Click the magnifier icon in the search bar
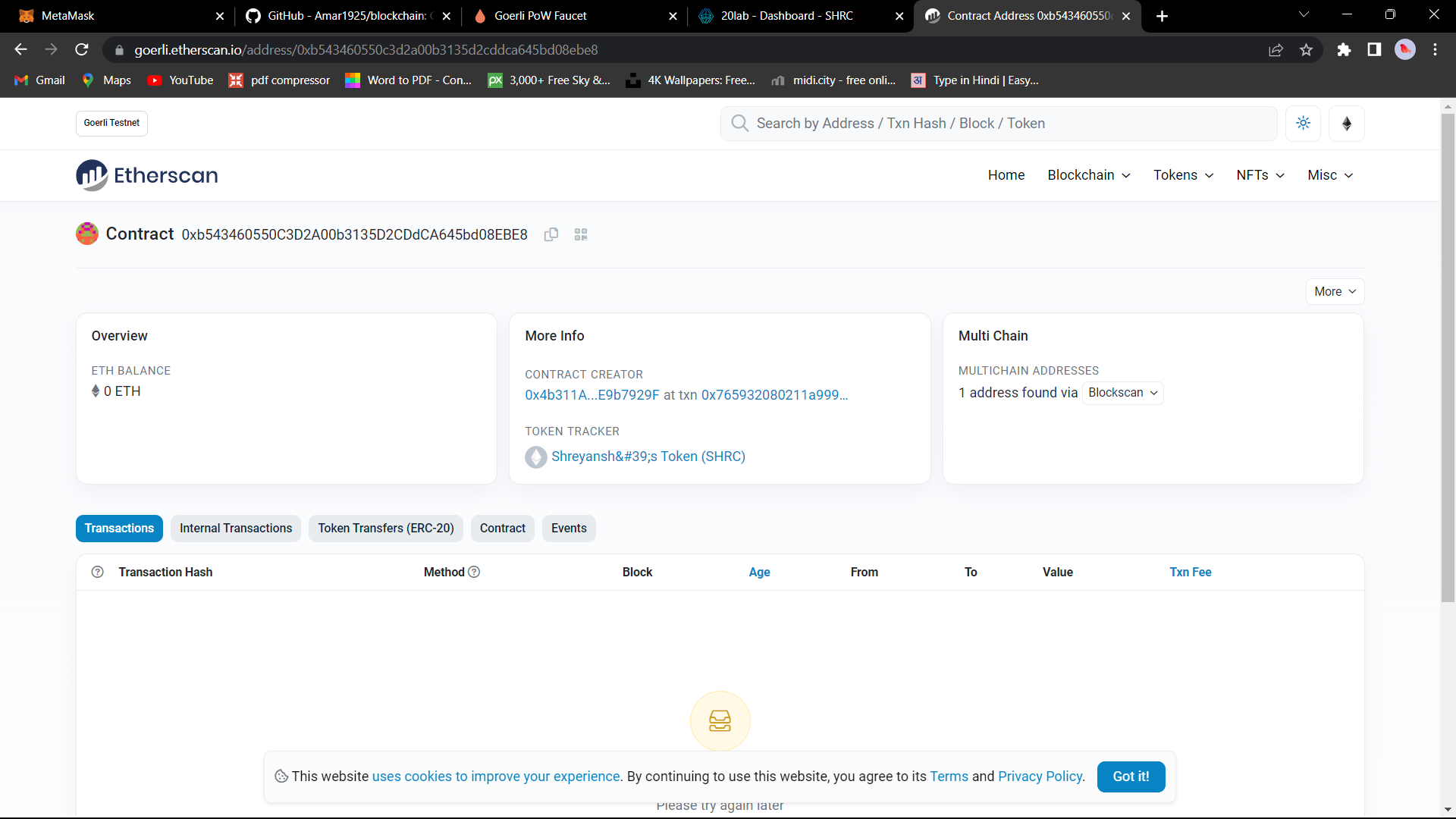 click(x=739, y=123)
